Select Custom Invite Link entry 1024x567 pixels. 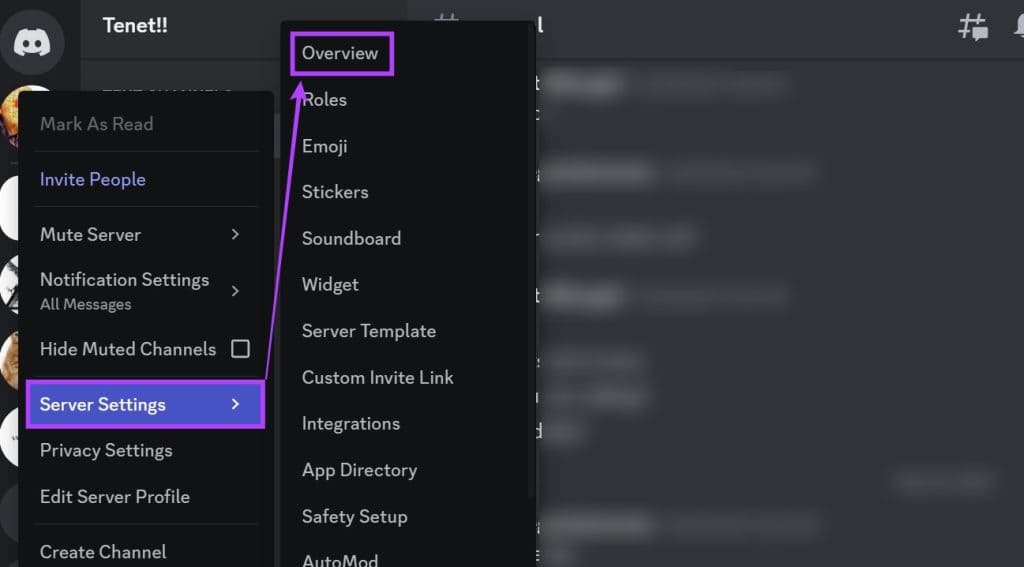(x=377, y=377)
